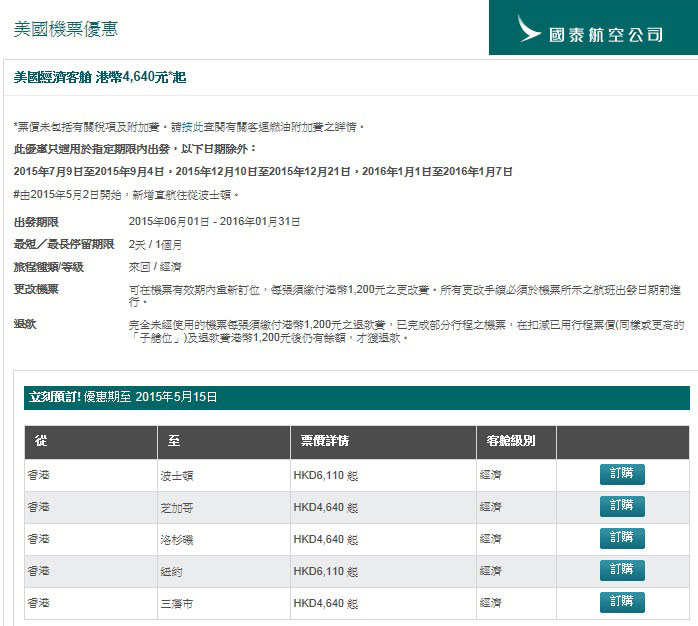Order the 三藩市 fare via 訂購

[622, 602]
